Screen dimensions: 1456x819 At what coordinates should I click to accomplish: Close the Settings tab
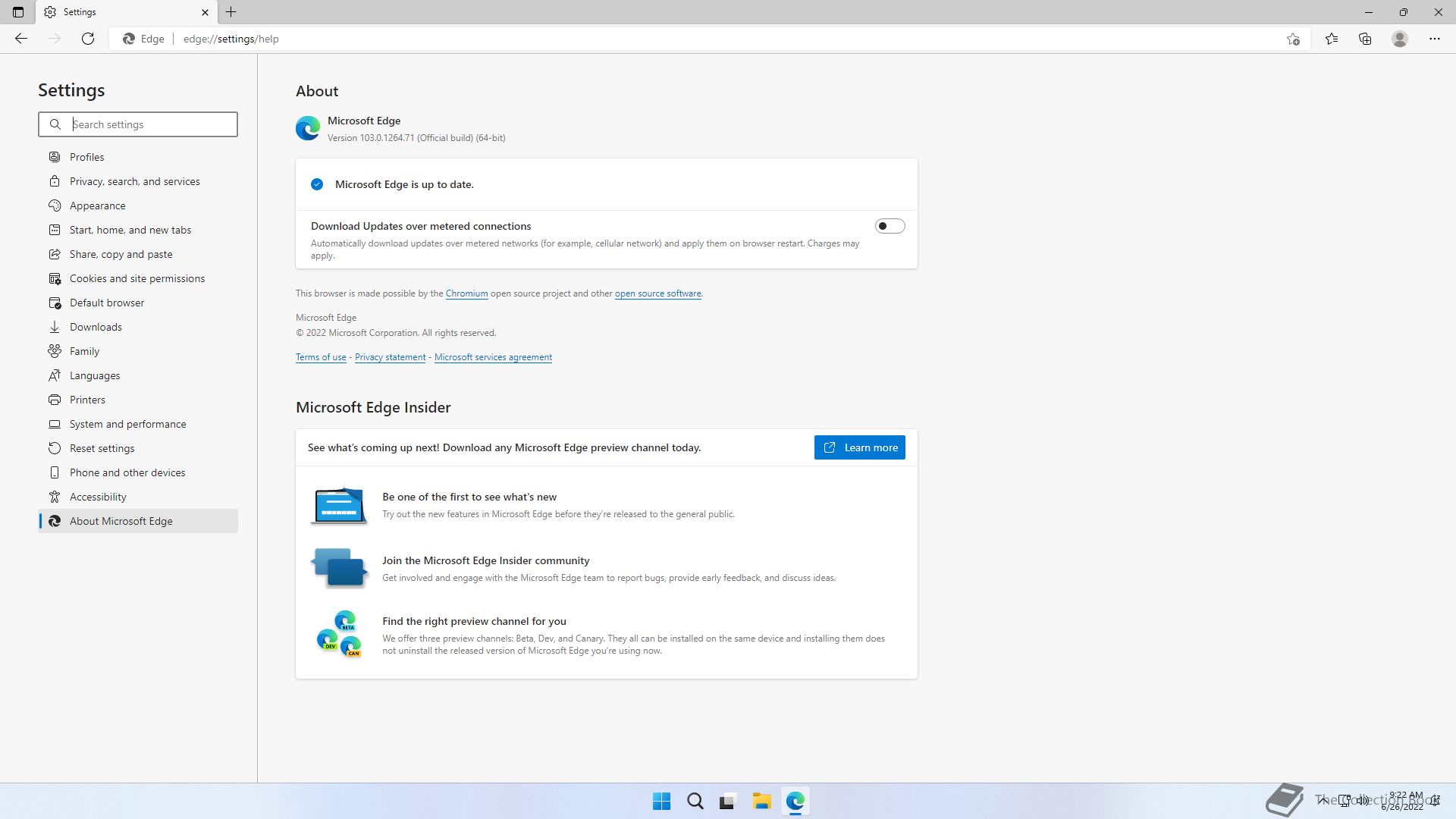(205, 12)
